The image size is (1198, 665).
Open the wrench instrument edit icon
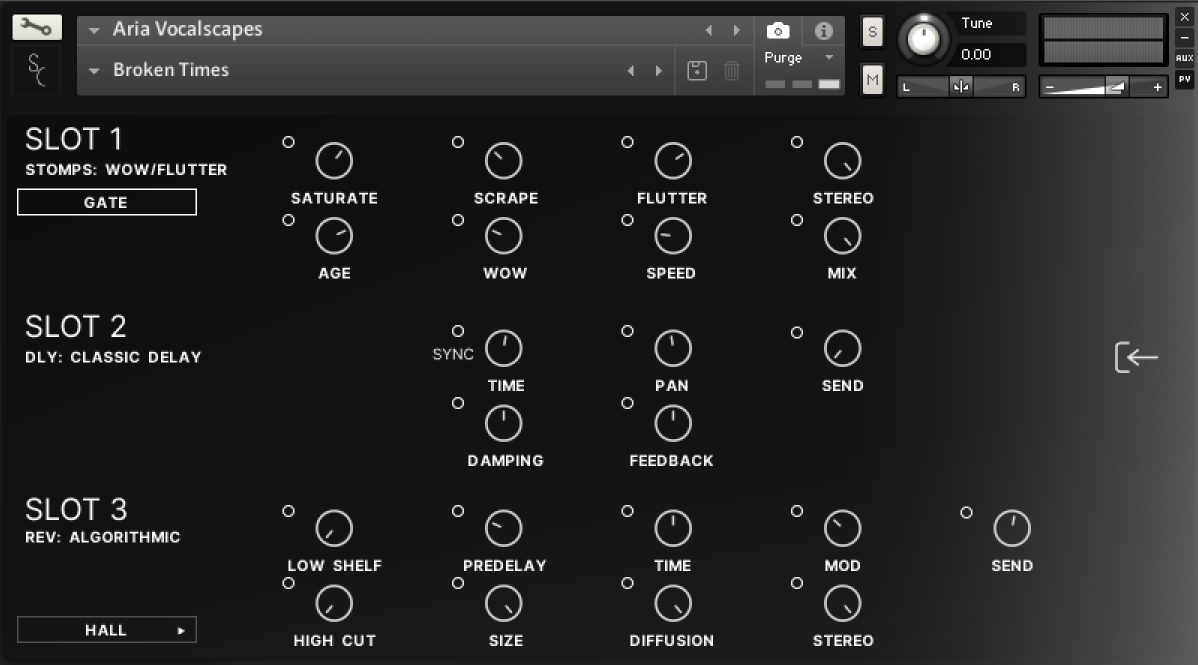coord(37,27)
